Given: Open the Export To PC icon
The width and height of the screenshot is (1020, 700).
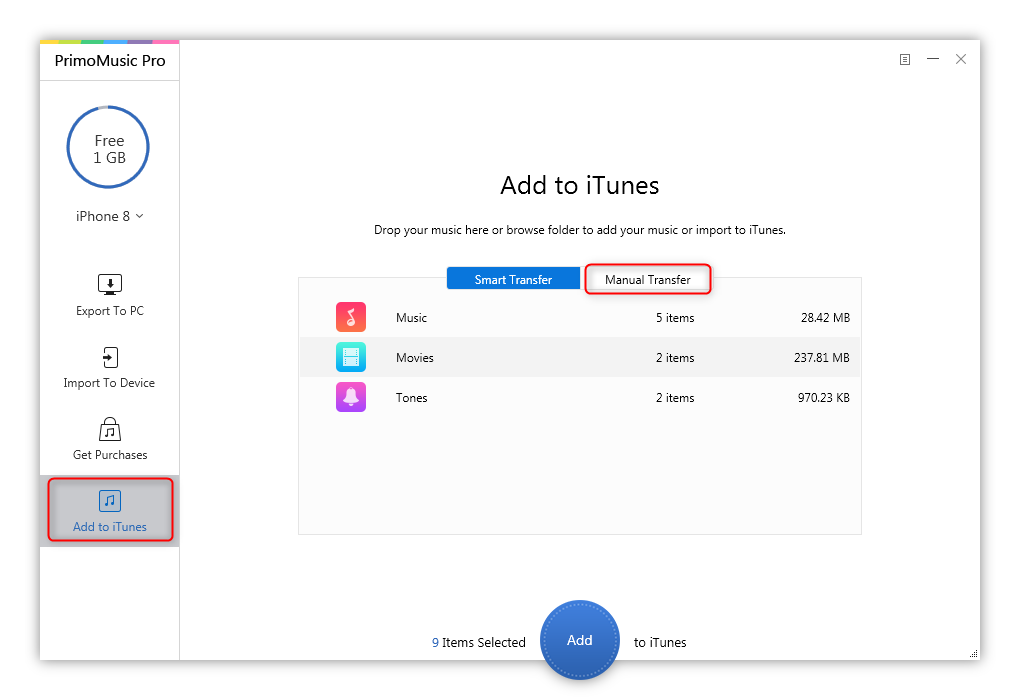Looking at the screenshot, I should pos(109,284).
